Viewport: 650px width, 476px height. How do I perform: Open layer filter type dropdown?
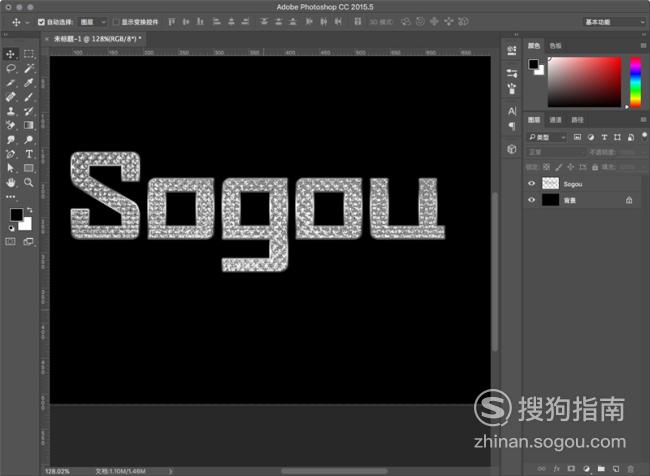coord(547,137)
